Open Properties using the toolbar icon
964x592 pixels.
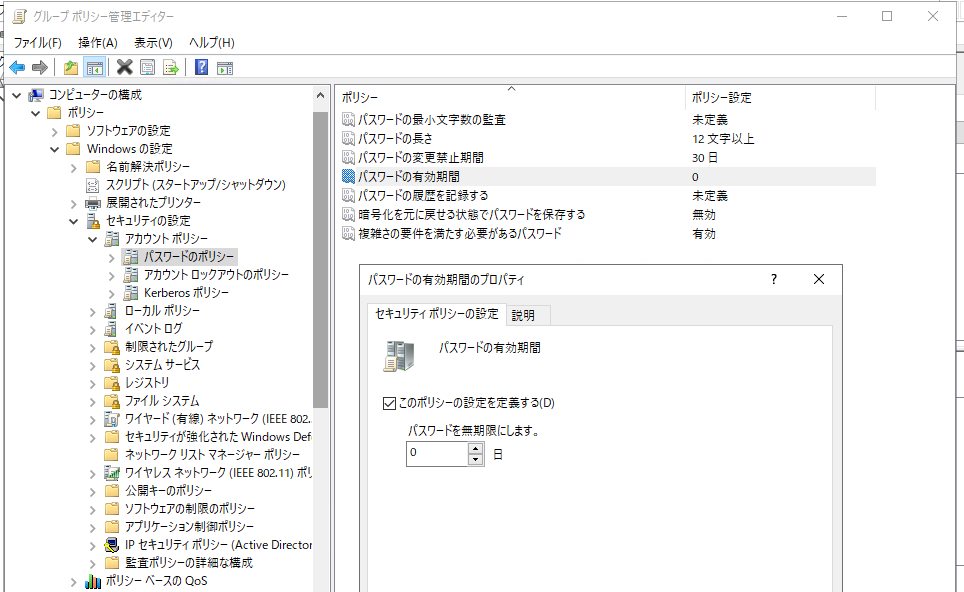click(148, 67)
